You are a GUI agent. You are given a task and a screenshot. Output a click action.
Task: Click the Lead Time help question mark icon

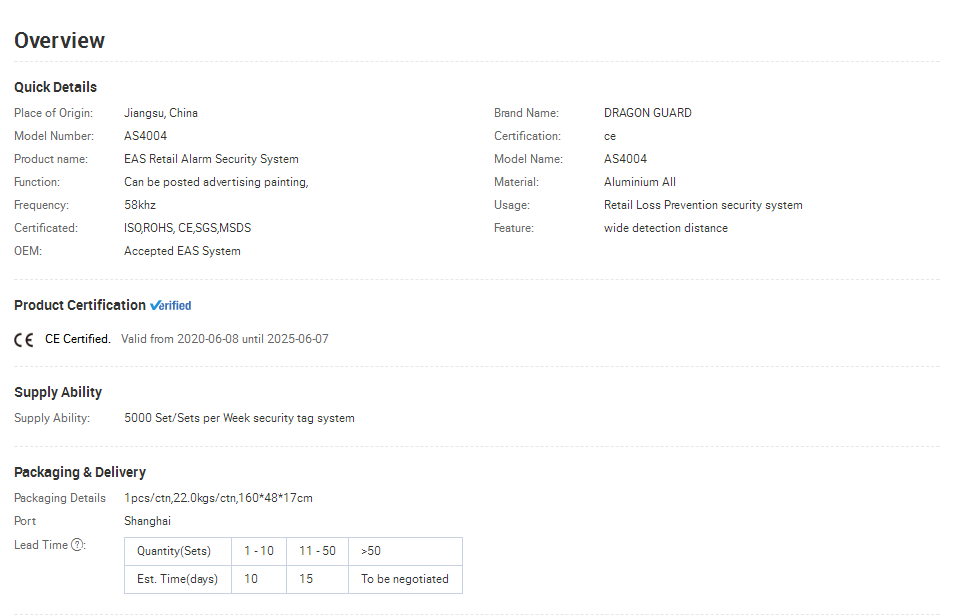tap(77, 545)
